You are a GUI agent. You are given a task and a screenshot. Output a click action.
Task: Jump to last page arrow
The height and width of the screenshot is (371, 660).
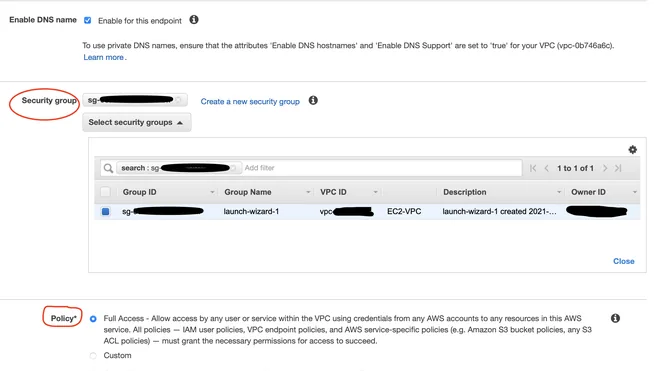tap(618, 168)
